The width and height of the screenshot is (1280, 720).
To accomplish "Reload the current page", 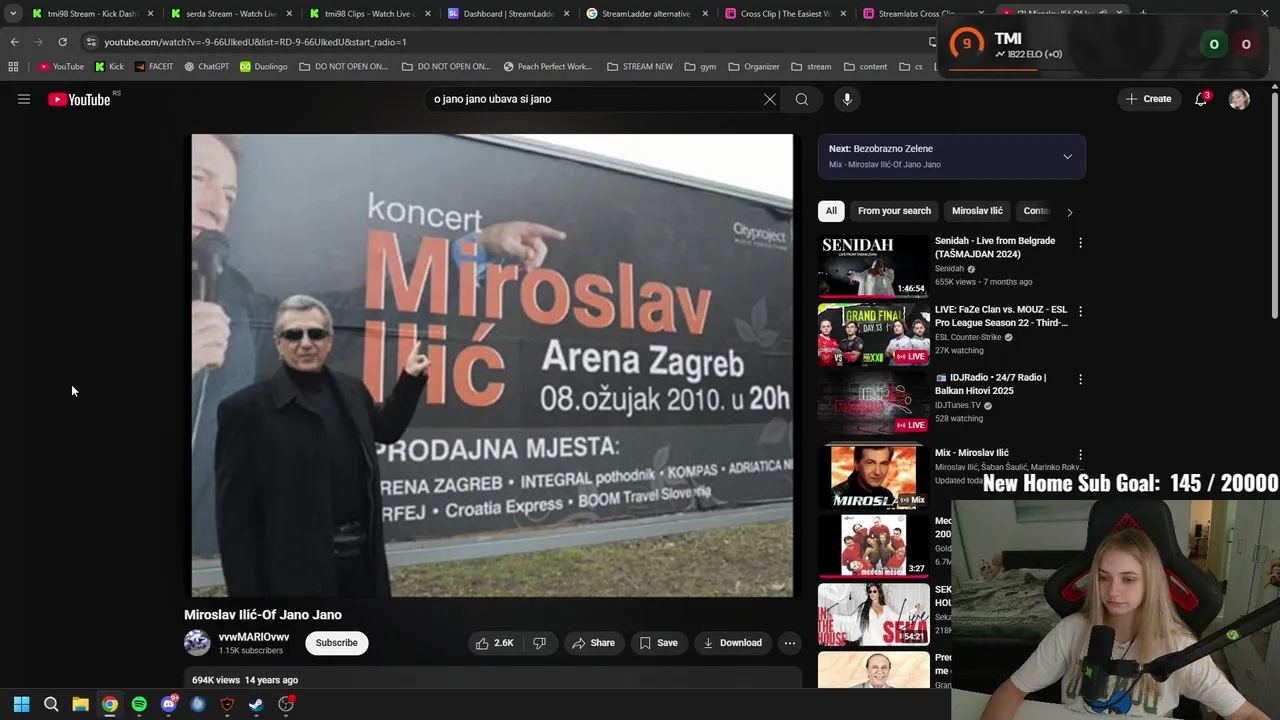I will [x=62, y=42].
